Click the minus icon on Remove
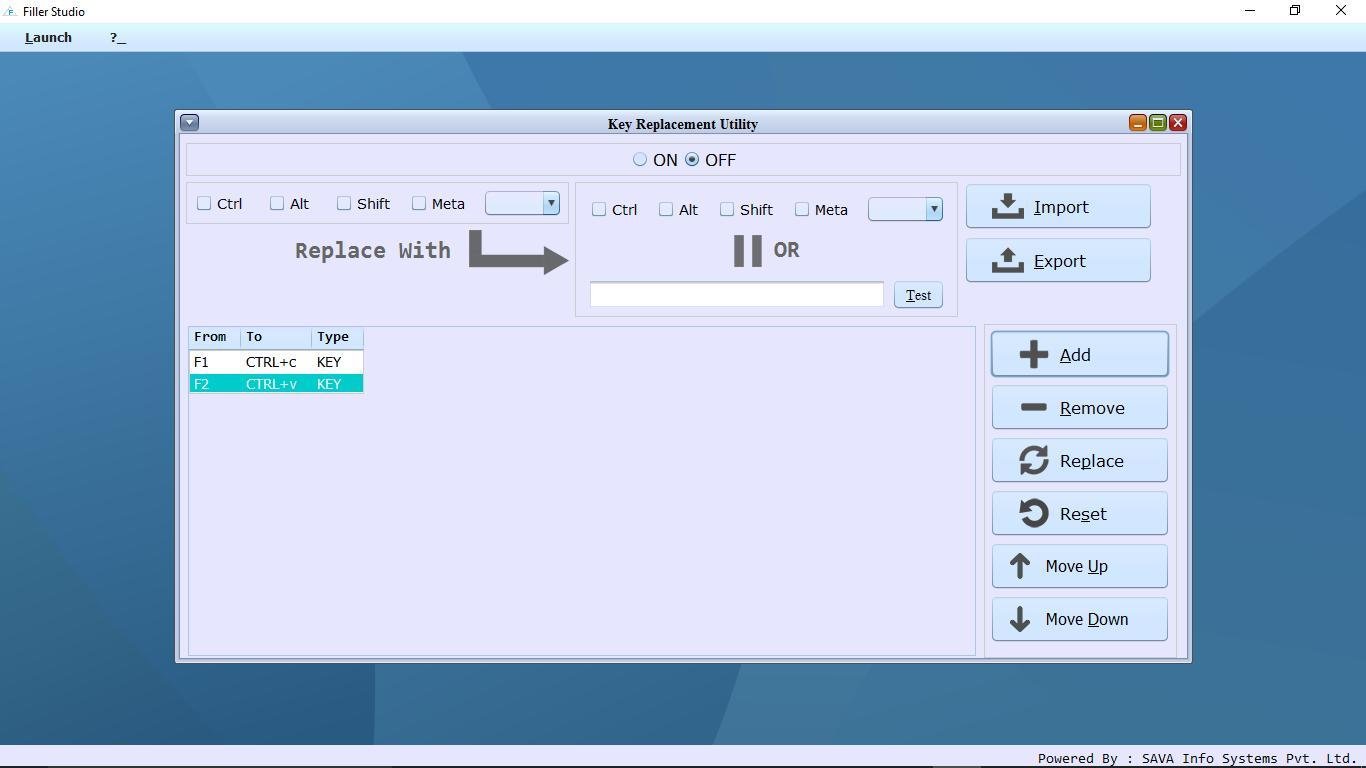This screenshot has width=1366, height=768. coord(1034,408)
